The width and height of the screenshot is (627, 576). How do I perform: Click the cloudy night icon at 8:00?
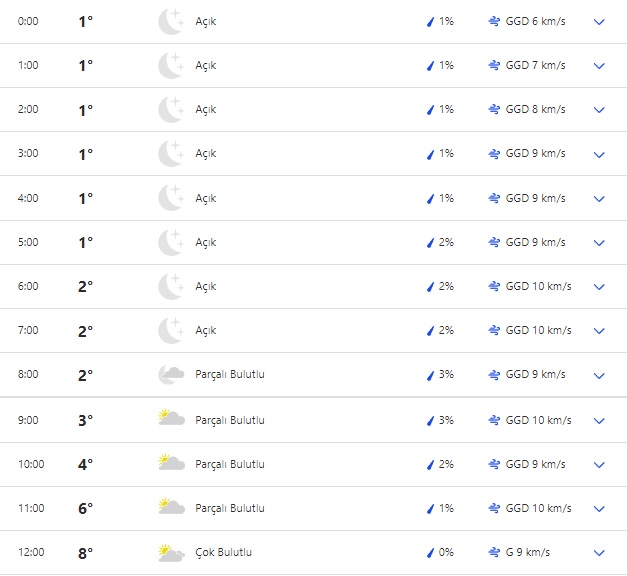[x=171, y=375]
